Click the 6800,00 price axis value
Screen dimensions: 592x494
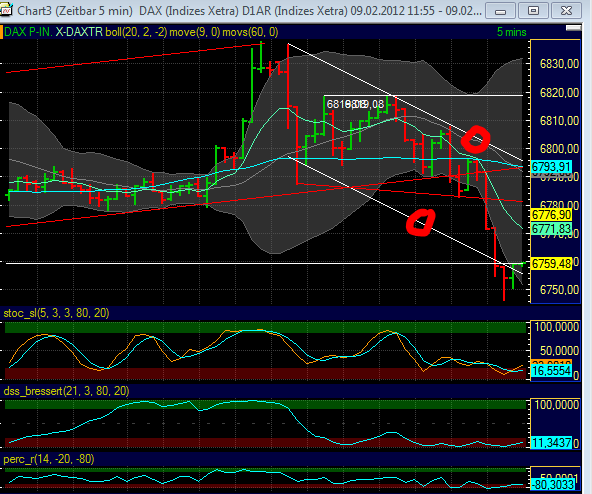[x=559, y=149]
